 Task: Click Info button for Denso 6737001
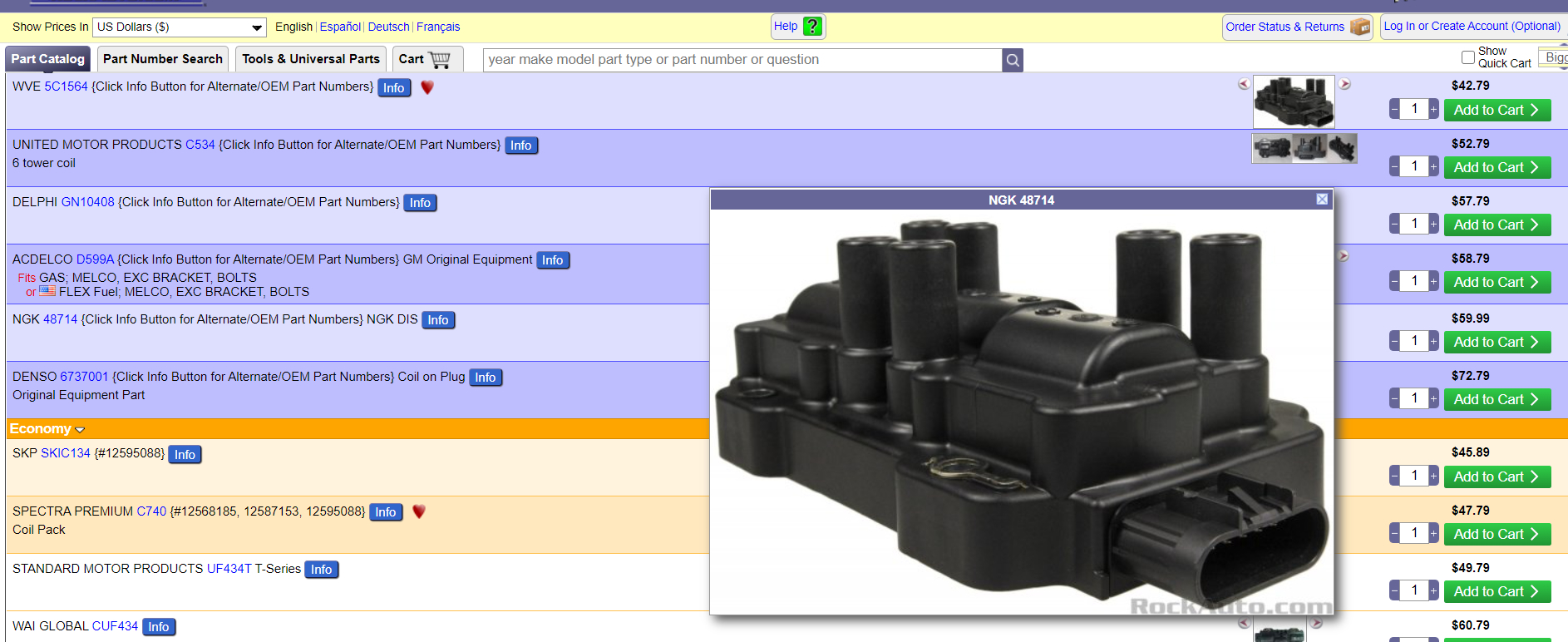pyautogui.click(x=486, y=378)
